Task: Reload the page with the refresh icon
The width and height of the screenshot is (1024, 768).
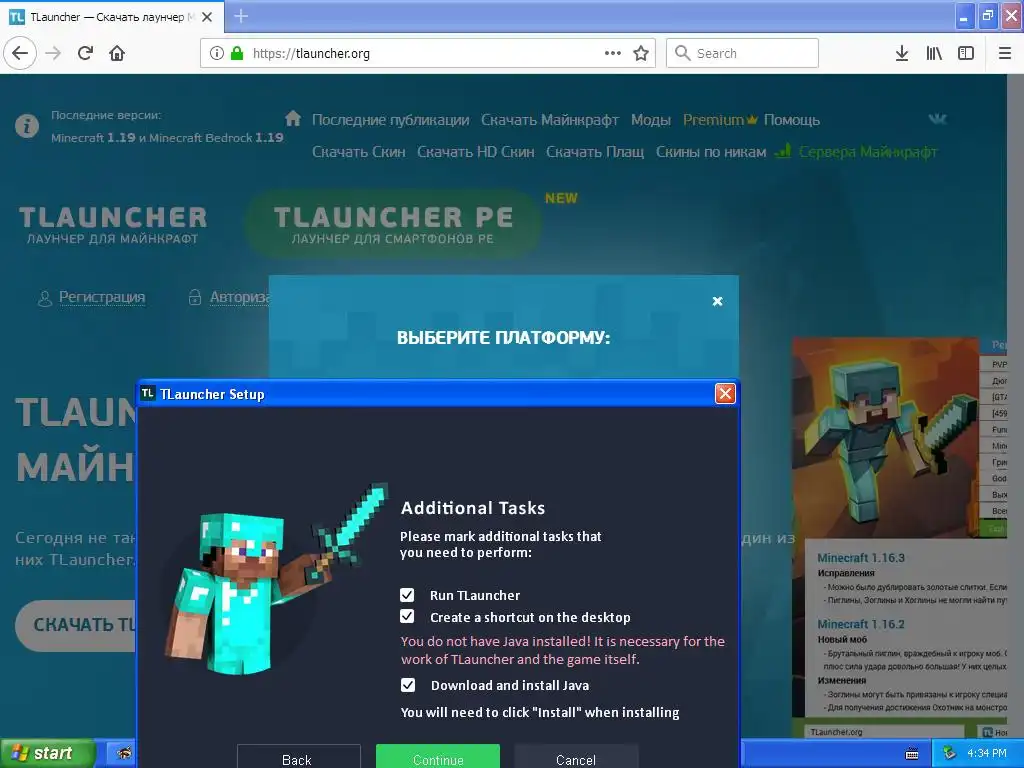Action: pyautogui.click(x=86, y=54)
